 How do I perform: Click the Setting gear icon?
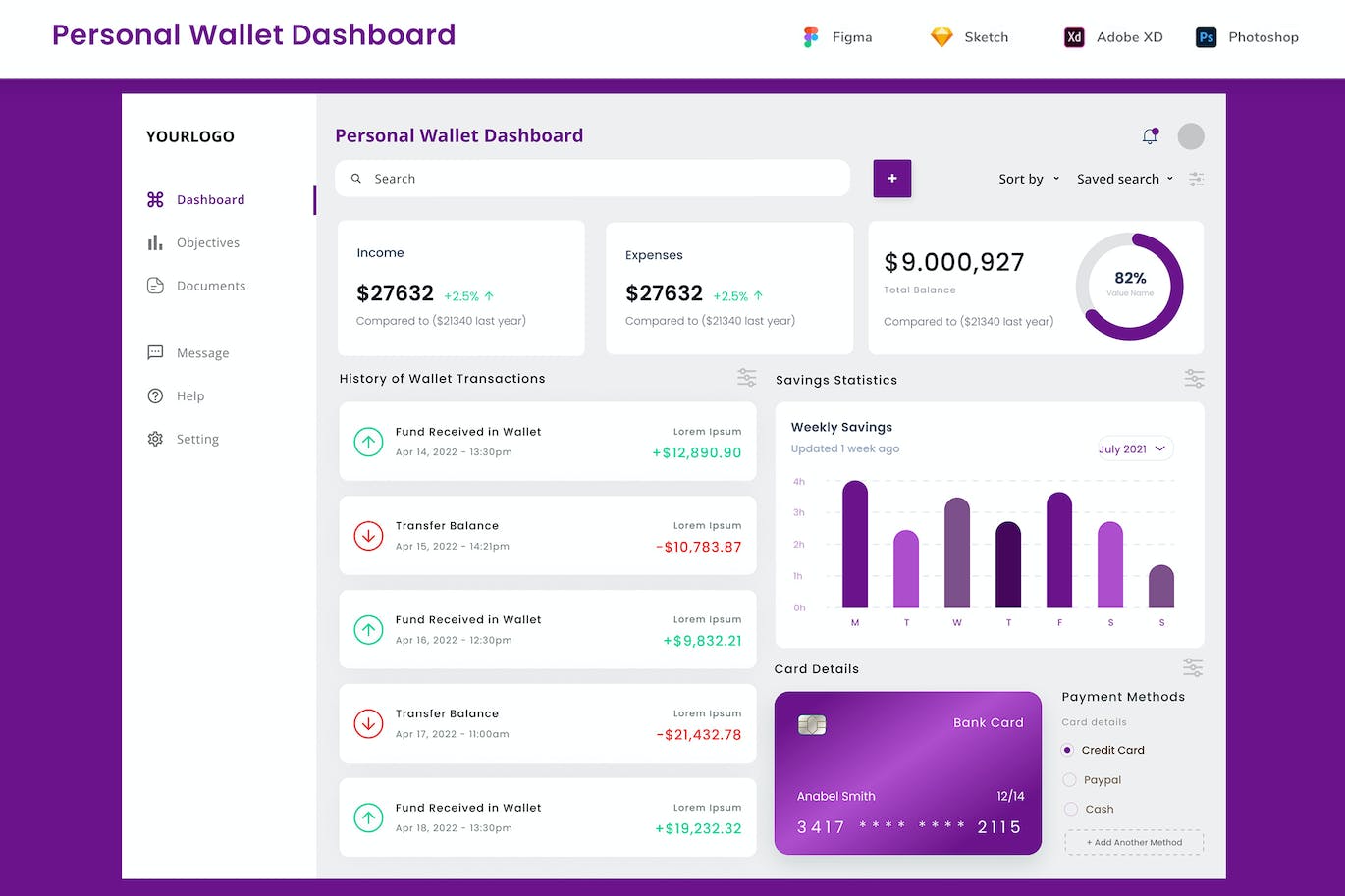tap(155, 439)
